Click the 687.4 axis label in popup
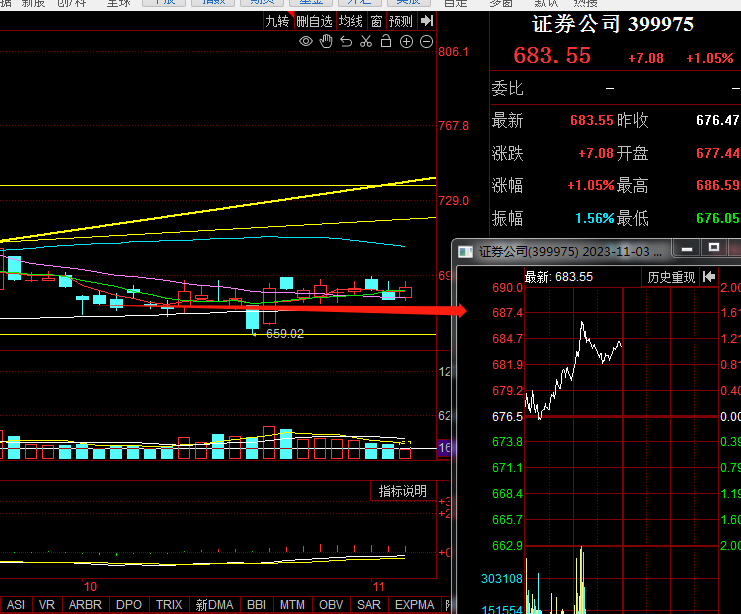The height and width of the screenshot is (614, 741). pos(508,313)
